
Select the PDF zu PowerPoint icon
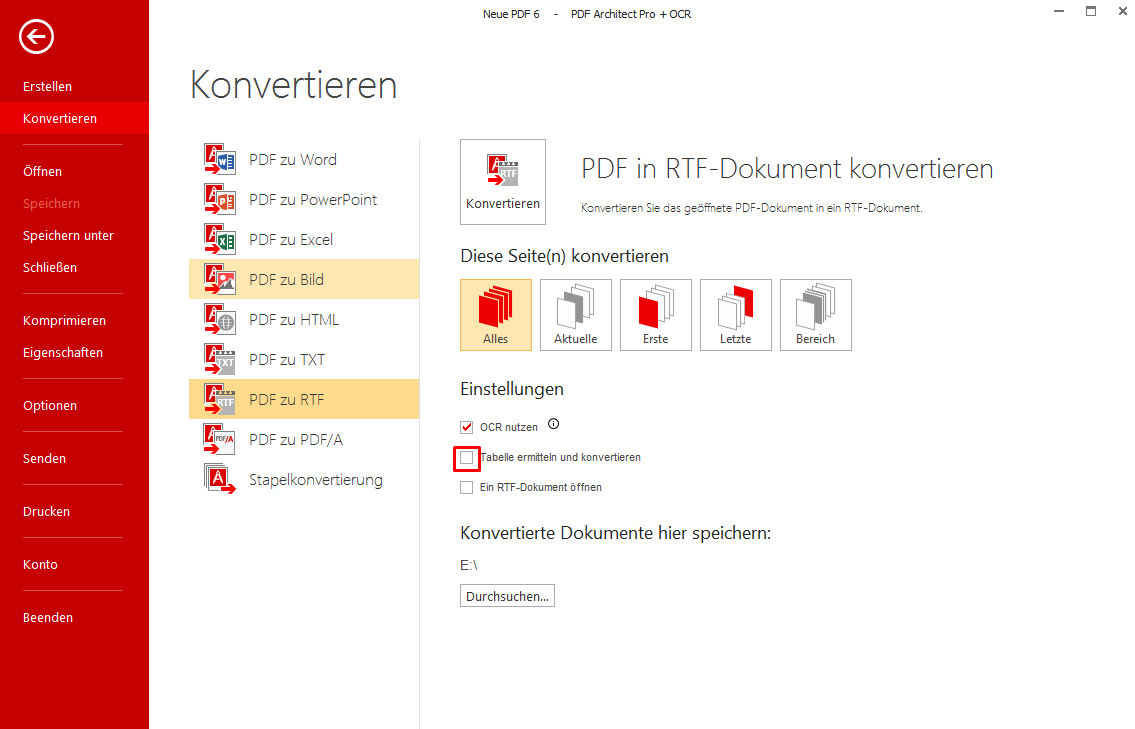(x=220, y=199)
